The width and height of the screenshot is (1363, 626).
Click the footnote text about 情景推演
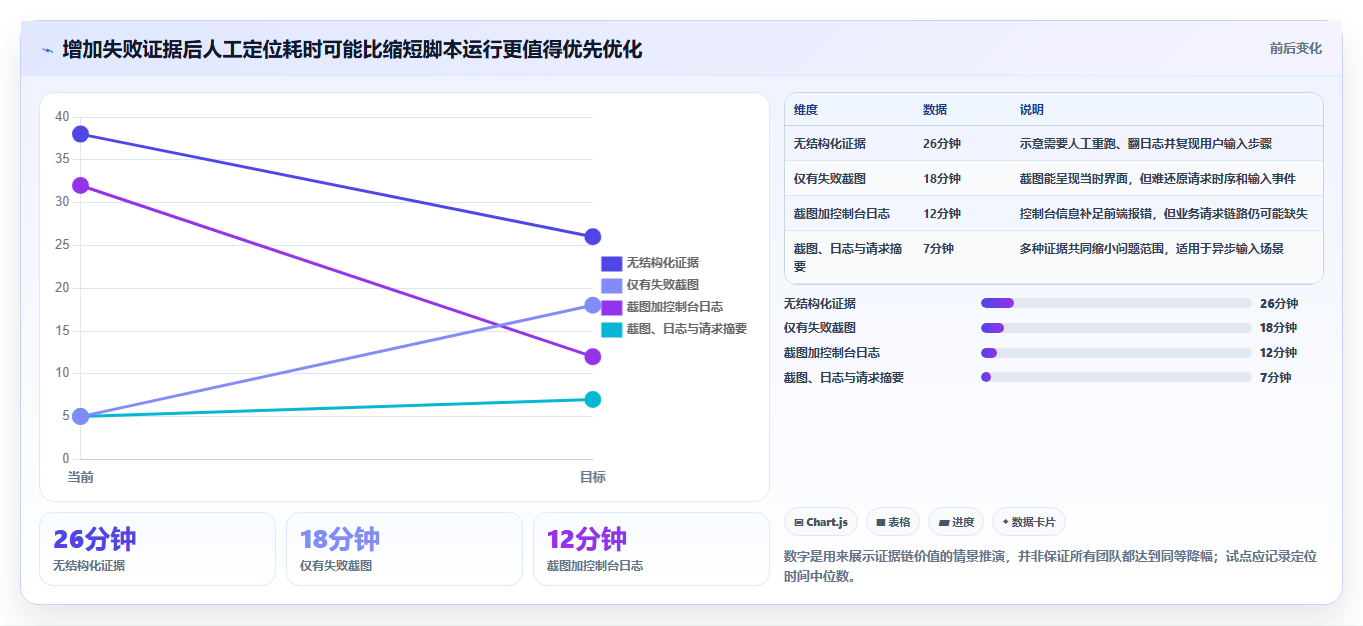[x=1050, y=566]
